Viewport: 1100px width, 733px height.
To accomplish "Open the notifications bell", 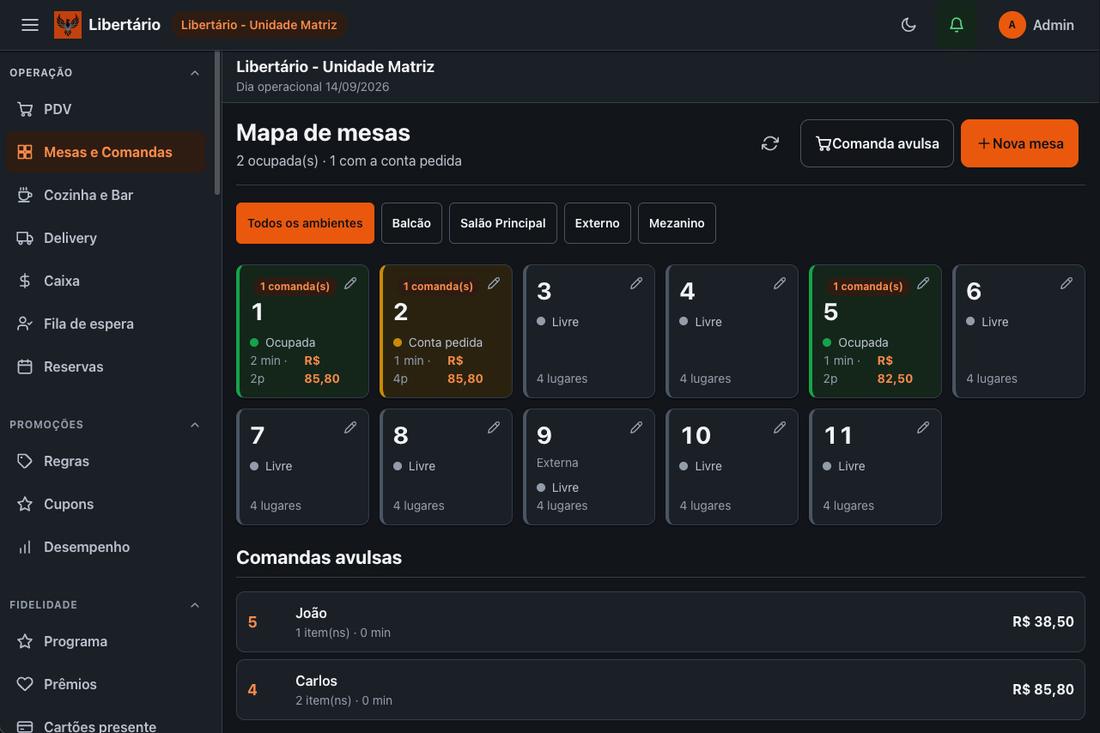I will (956, 25).
